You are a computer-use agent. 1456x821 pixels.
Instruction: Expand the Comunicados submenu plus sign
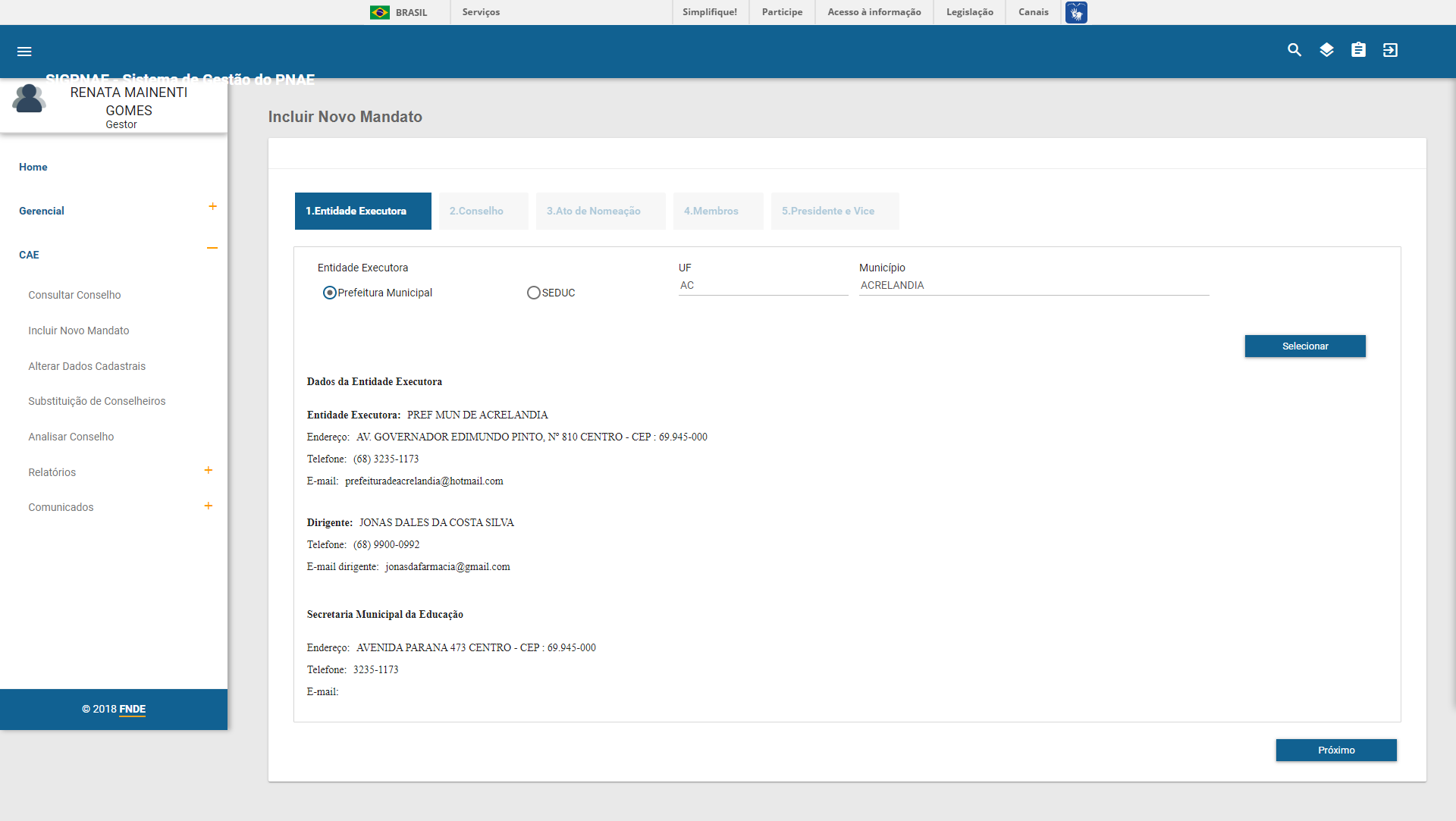209,506
